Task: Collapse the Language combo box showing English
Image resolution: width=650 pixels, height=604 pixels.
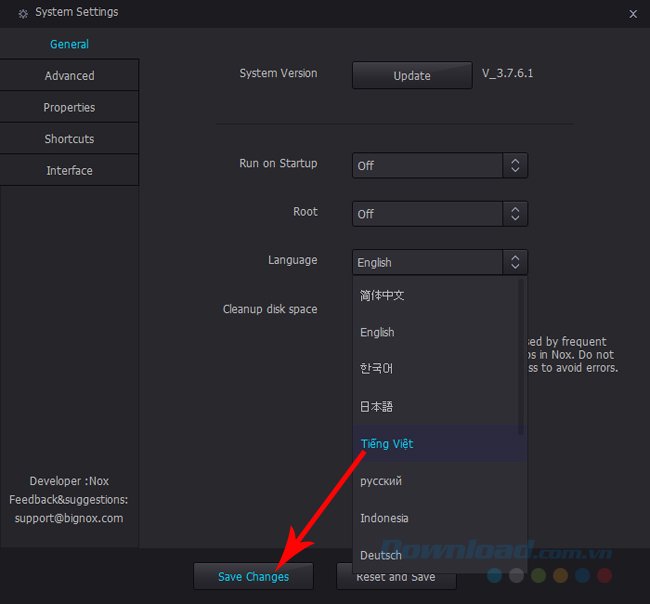Action: tap(439, 262)
